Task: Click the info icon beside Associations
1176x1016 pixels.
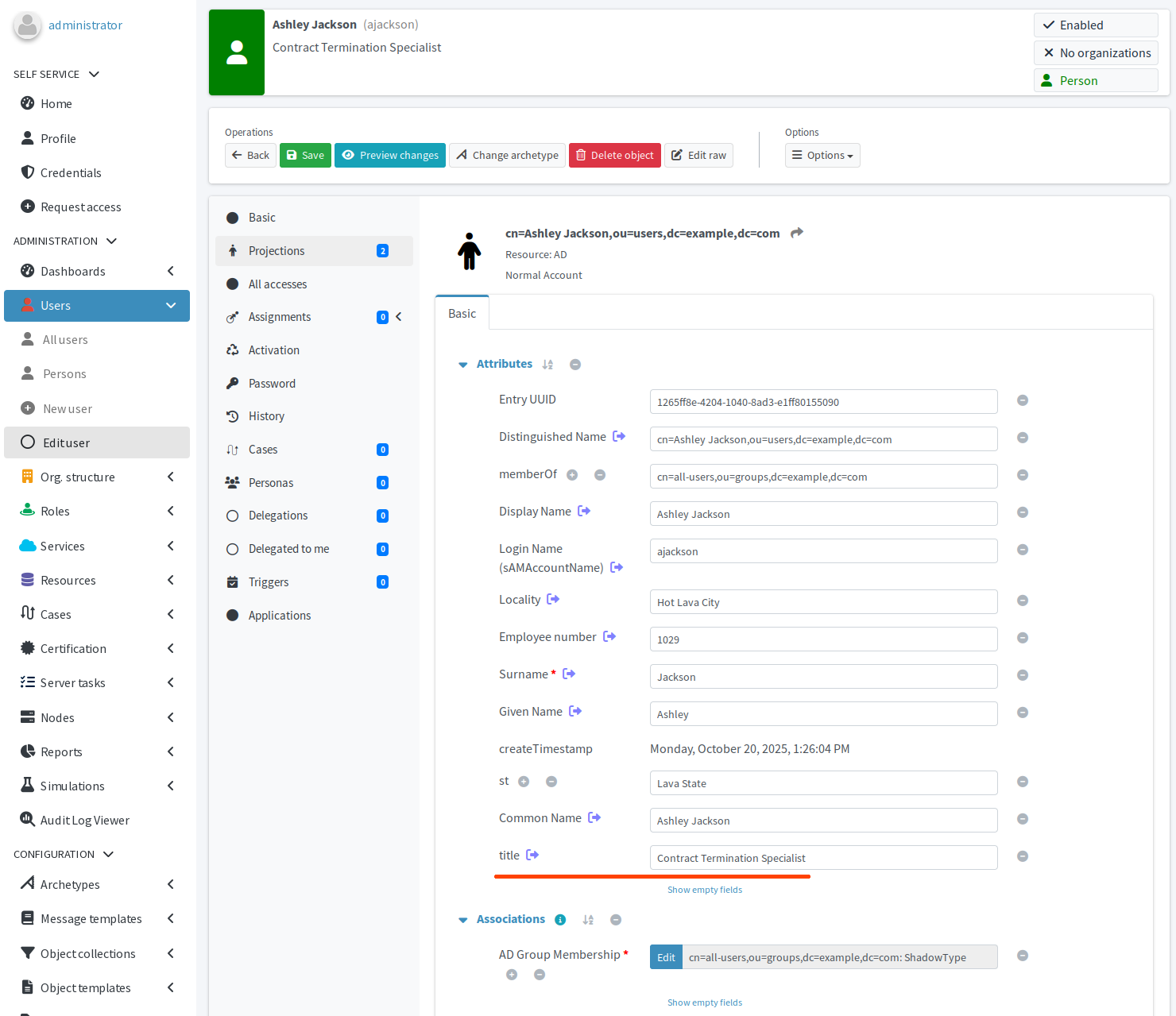Action: click(560, 920)
